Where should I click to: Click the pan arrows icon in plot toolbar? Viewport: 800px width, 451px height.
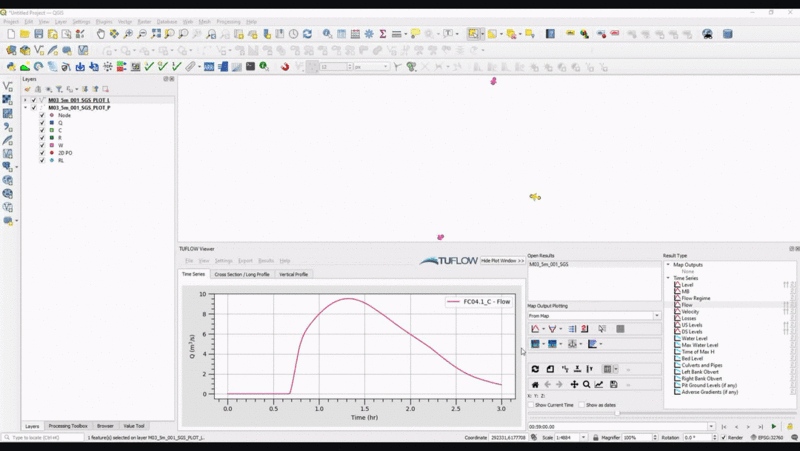coord(574,384)
